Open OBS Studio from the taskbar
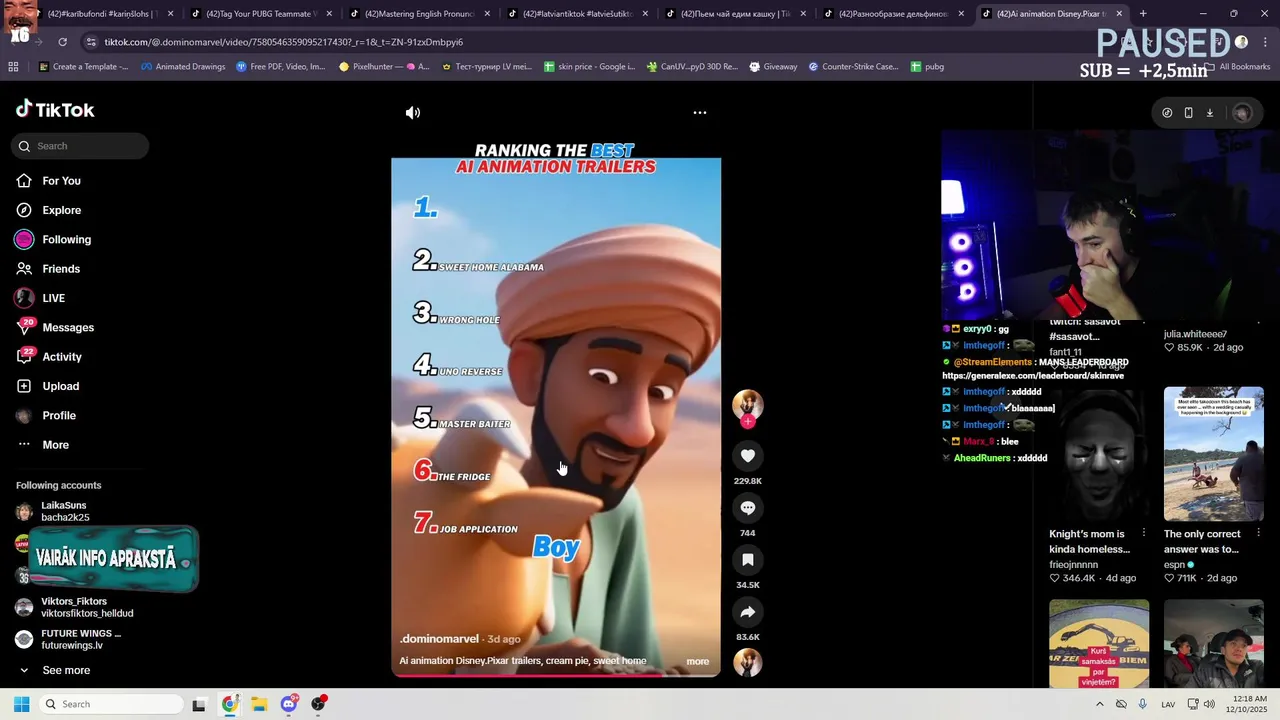The width and height of the screenshot is (1280, 720). coord(319,704)
